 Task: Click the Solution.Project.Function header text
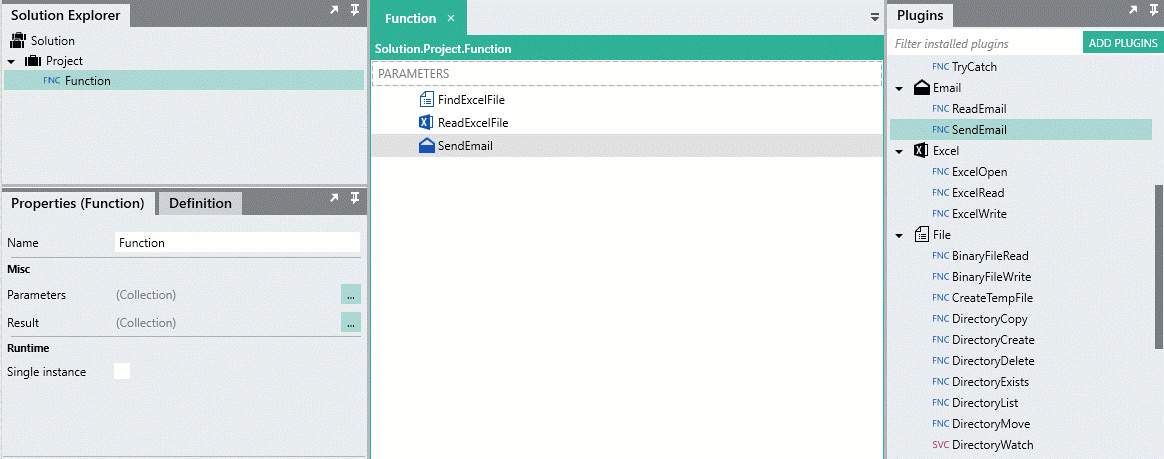point(443,49)
